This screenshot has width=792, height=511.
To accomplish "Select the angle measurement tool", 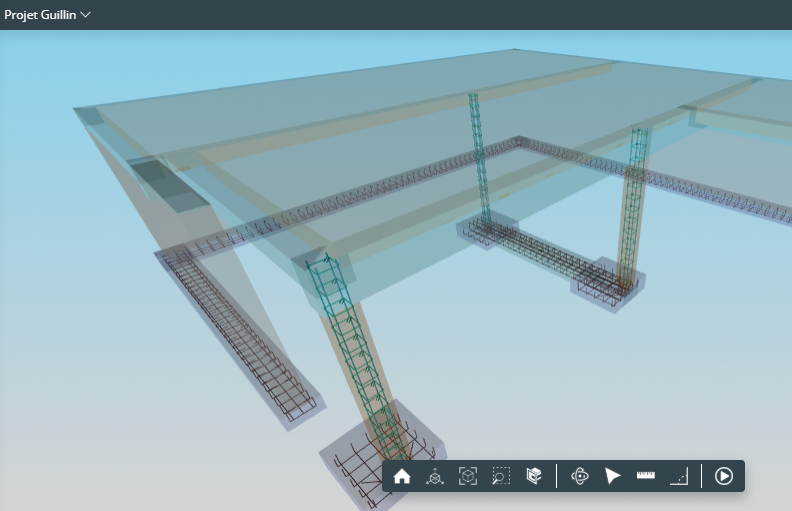I will click(679, 476).
